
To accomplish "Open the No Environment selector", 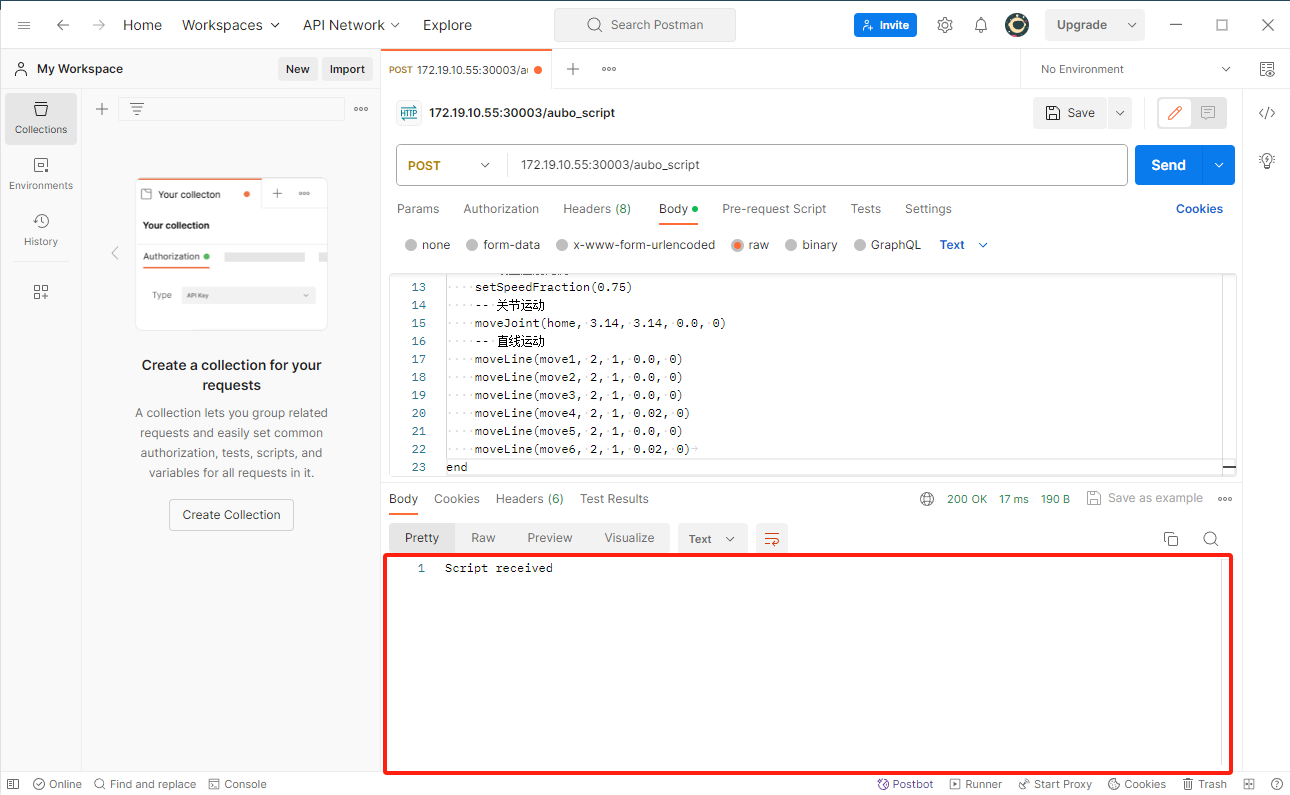I will (x=1135, y=69).
